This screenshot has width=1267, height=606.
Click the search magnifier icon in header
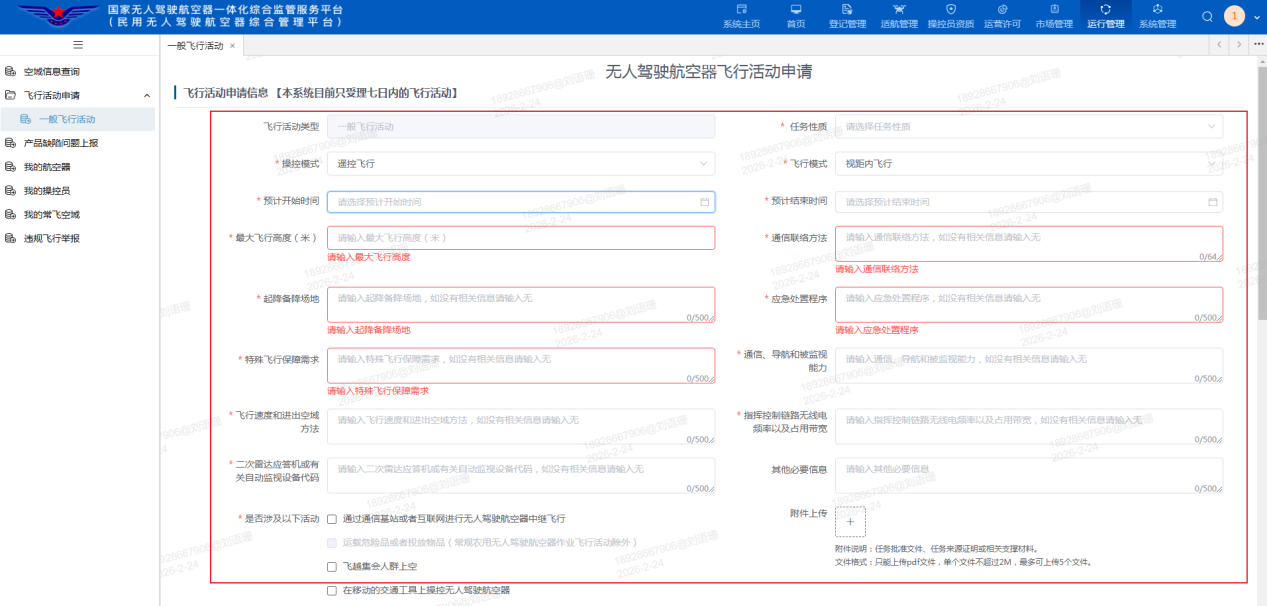coord(1207,16)
